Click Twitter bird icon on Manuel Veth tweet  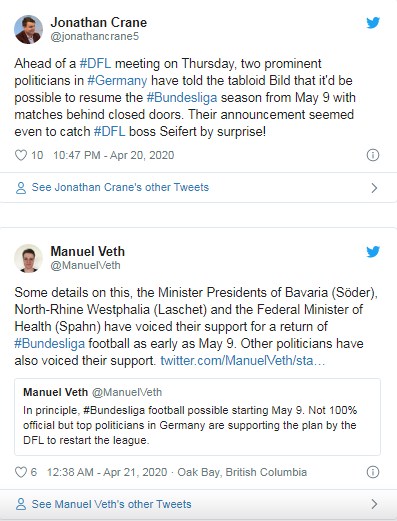(373, 252)
